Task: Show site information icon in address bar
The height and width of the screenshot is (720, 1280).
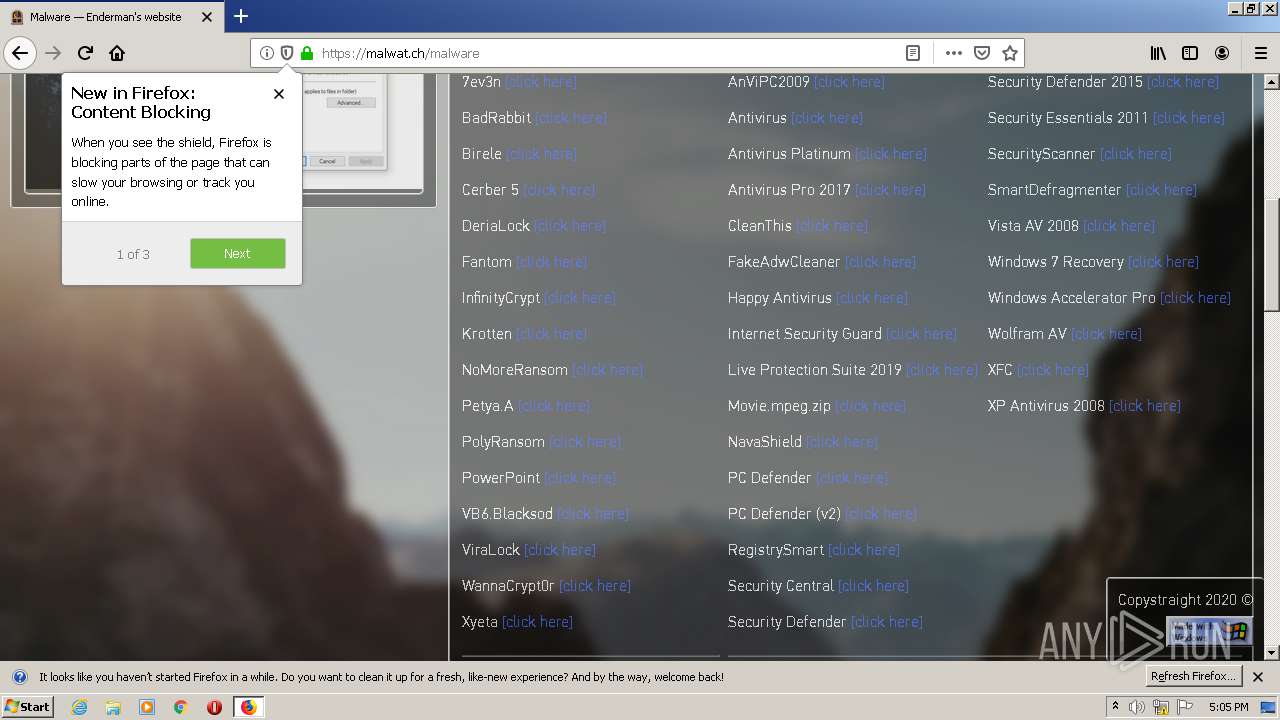Action: pos(267,53)
